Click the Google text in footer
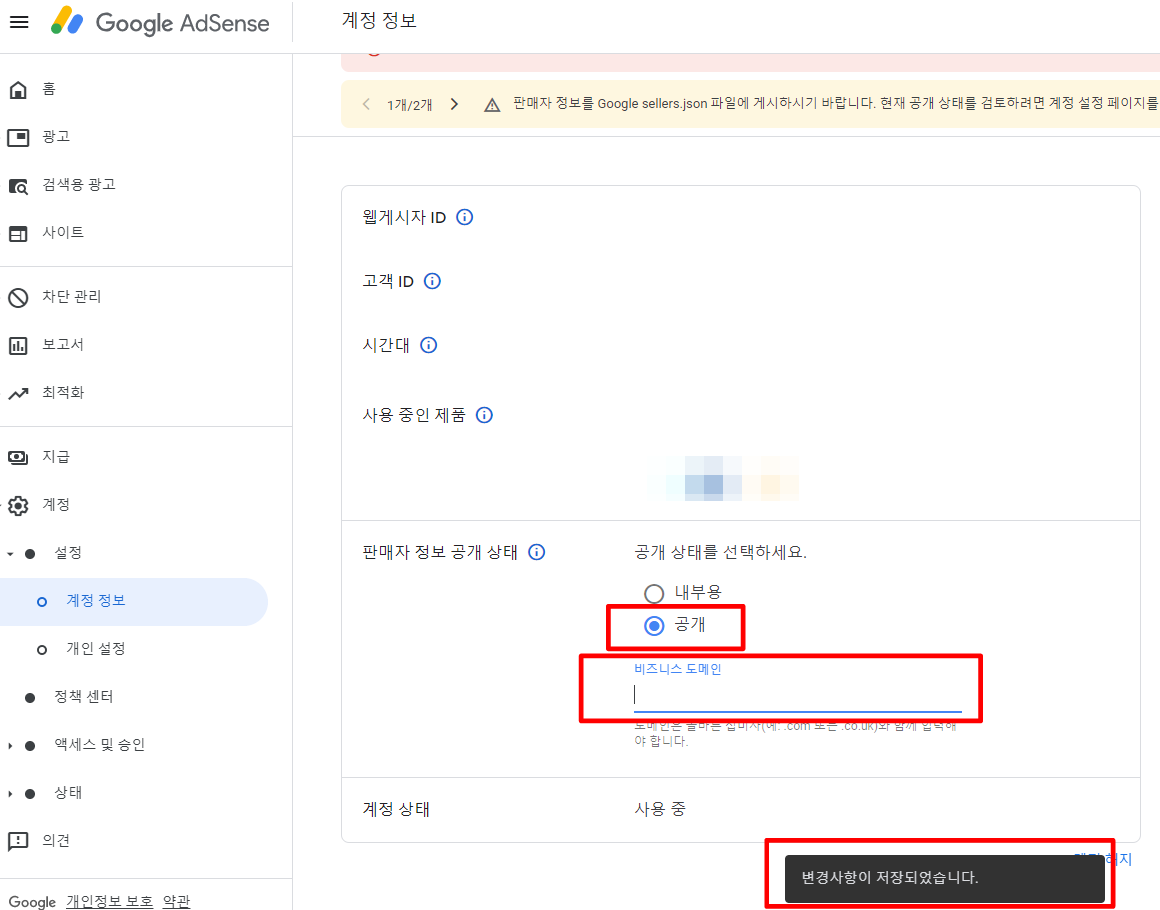 point(33,902)
